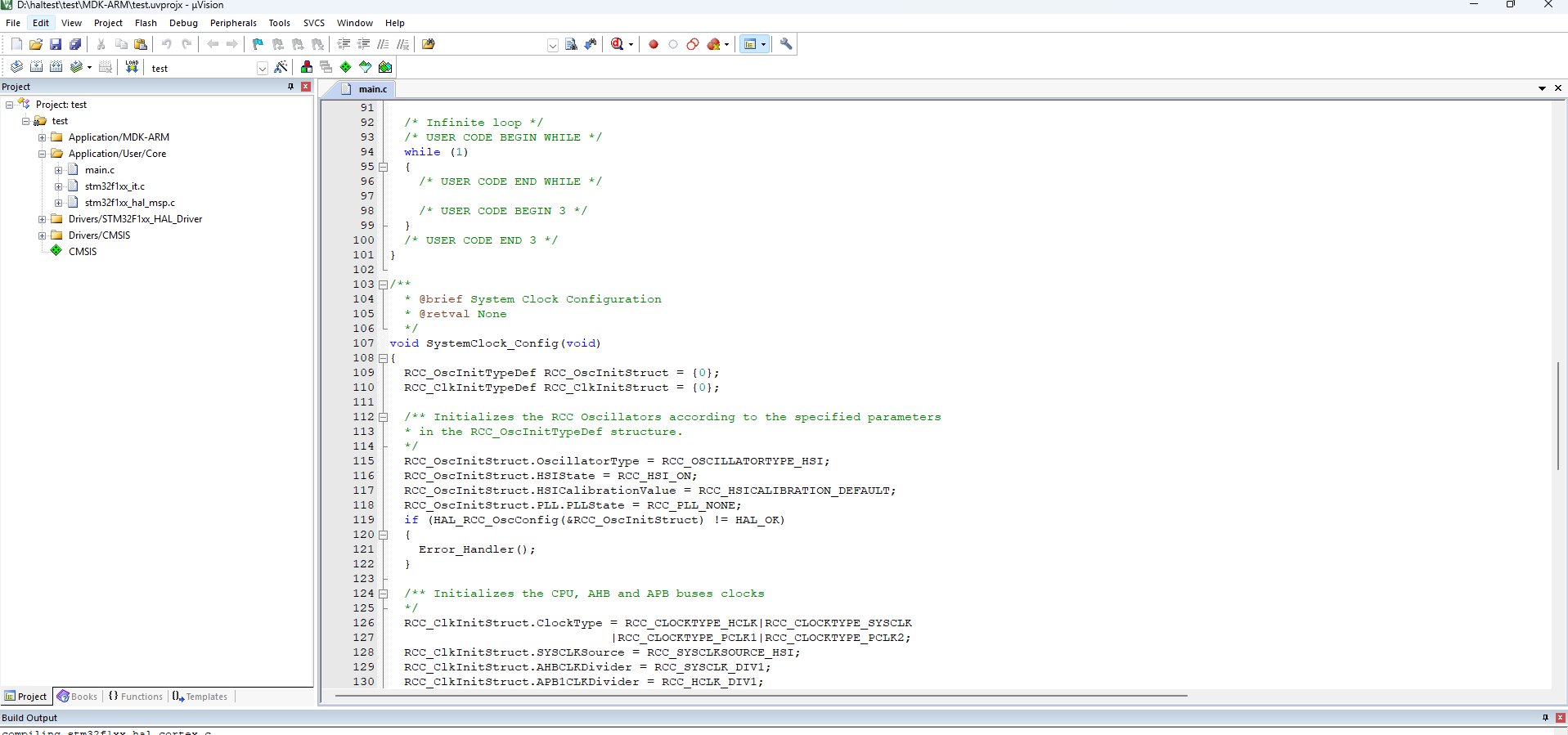Open the Project menu
The height and width of the screenshot is (735, 1568).
pos(108,23)
